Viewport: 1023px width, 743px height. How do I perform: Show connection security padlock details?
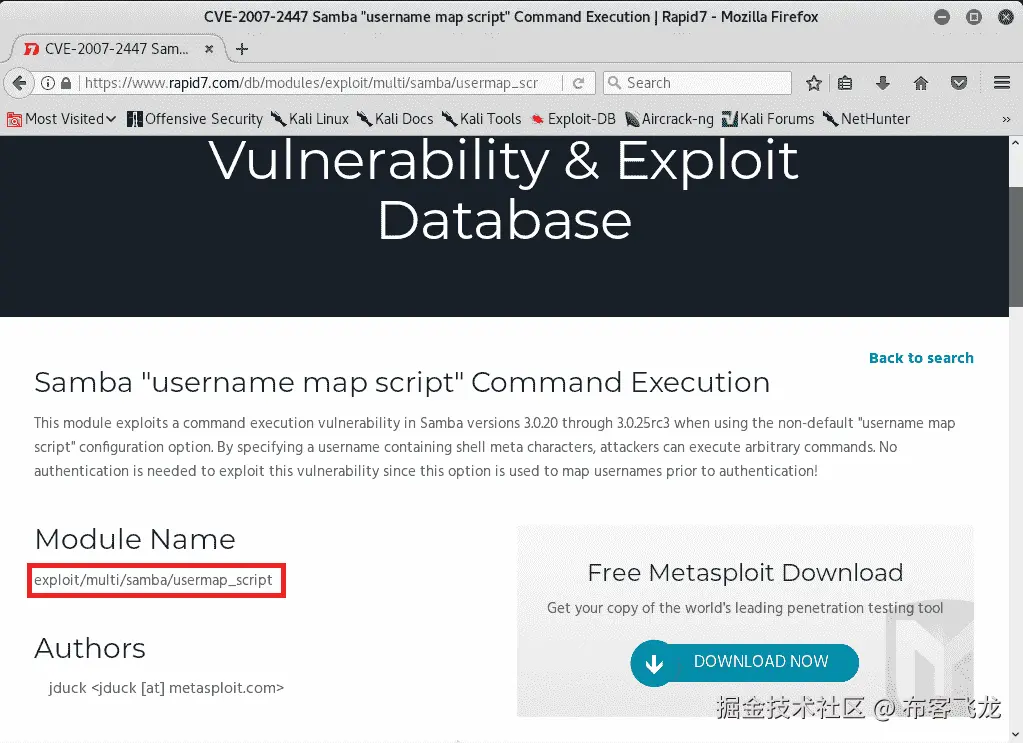click(66, 83)
